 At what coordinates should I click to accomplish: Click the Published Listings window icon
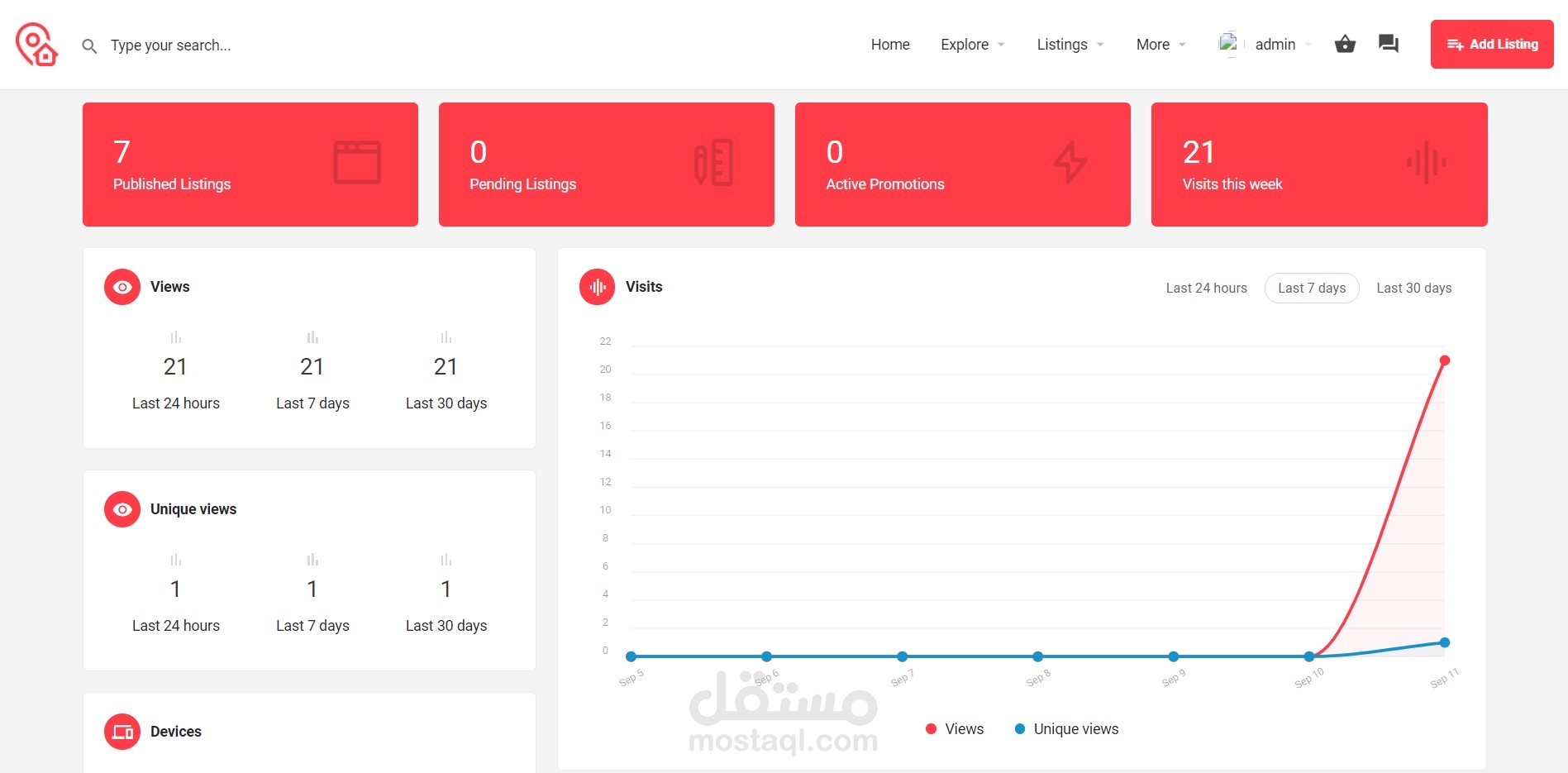tap(357, 162)
